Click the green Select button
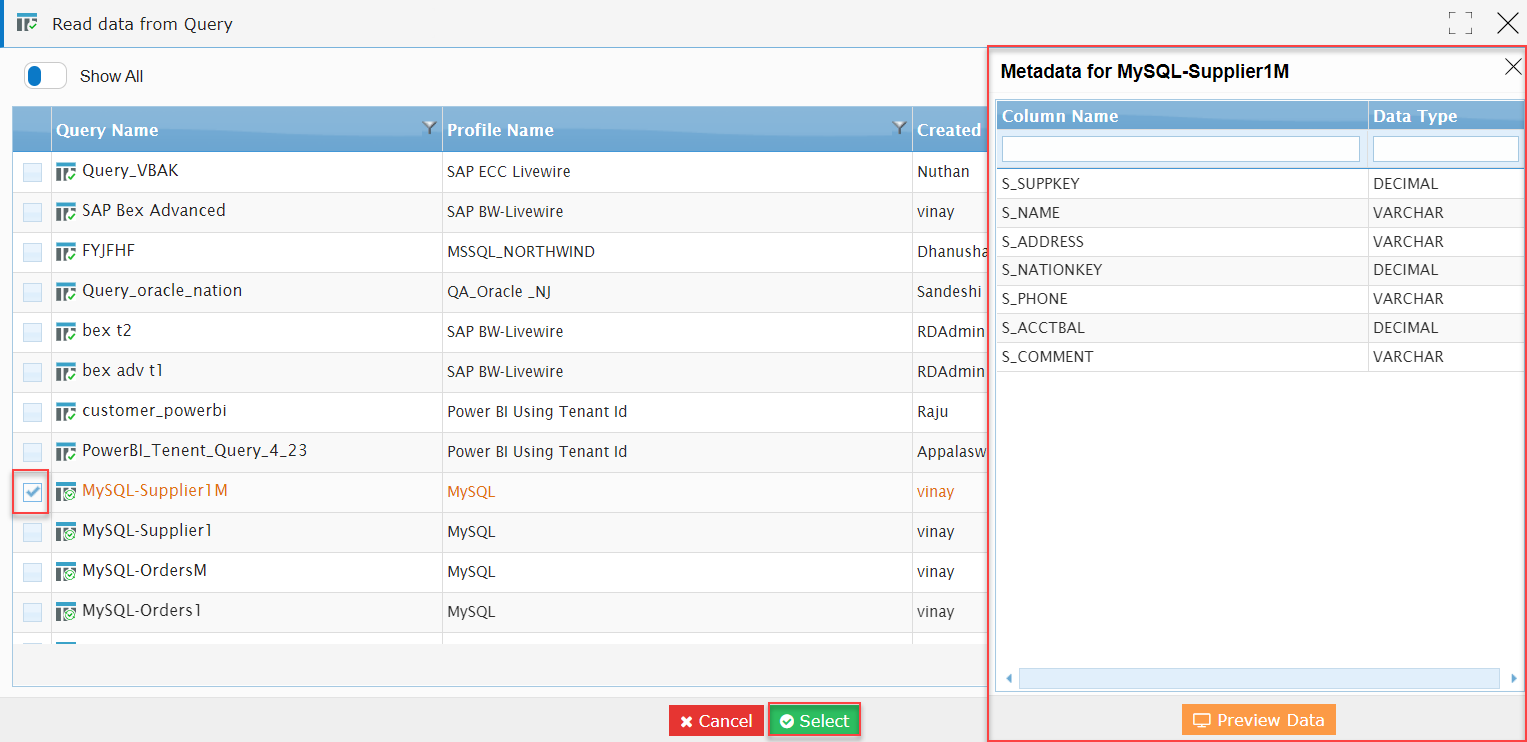The height and width of the screenshot is (742, 1527). (814, 721)
